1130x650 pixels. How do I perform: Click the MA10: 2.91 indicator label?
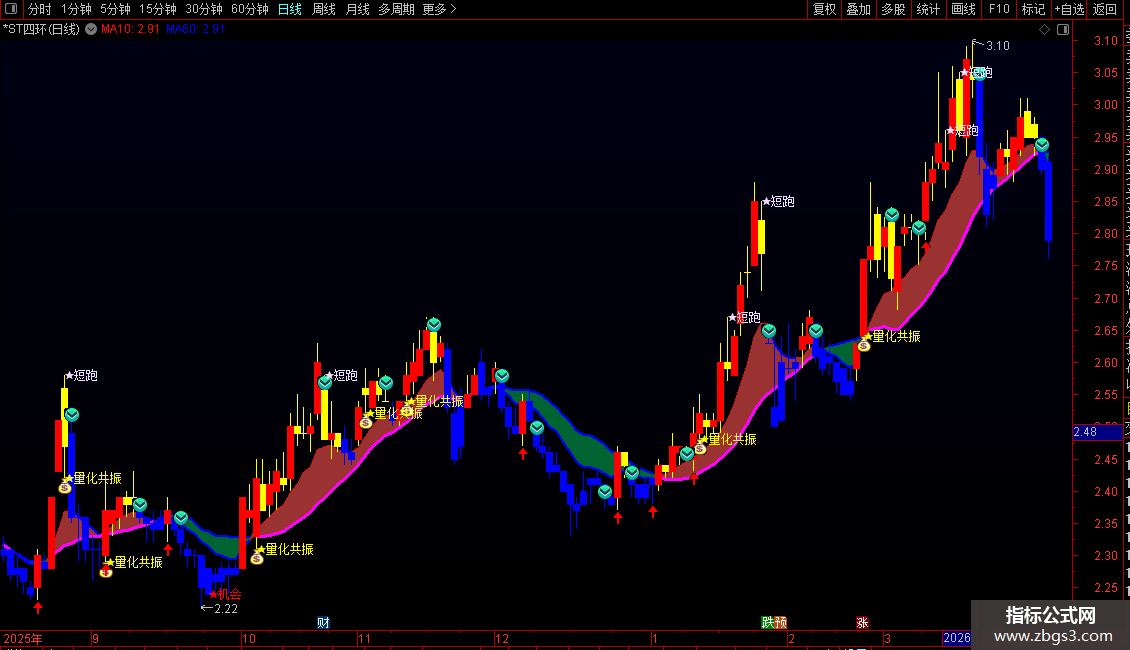coord(130,30)
